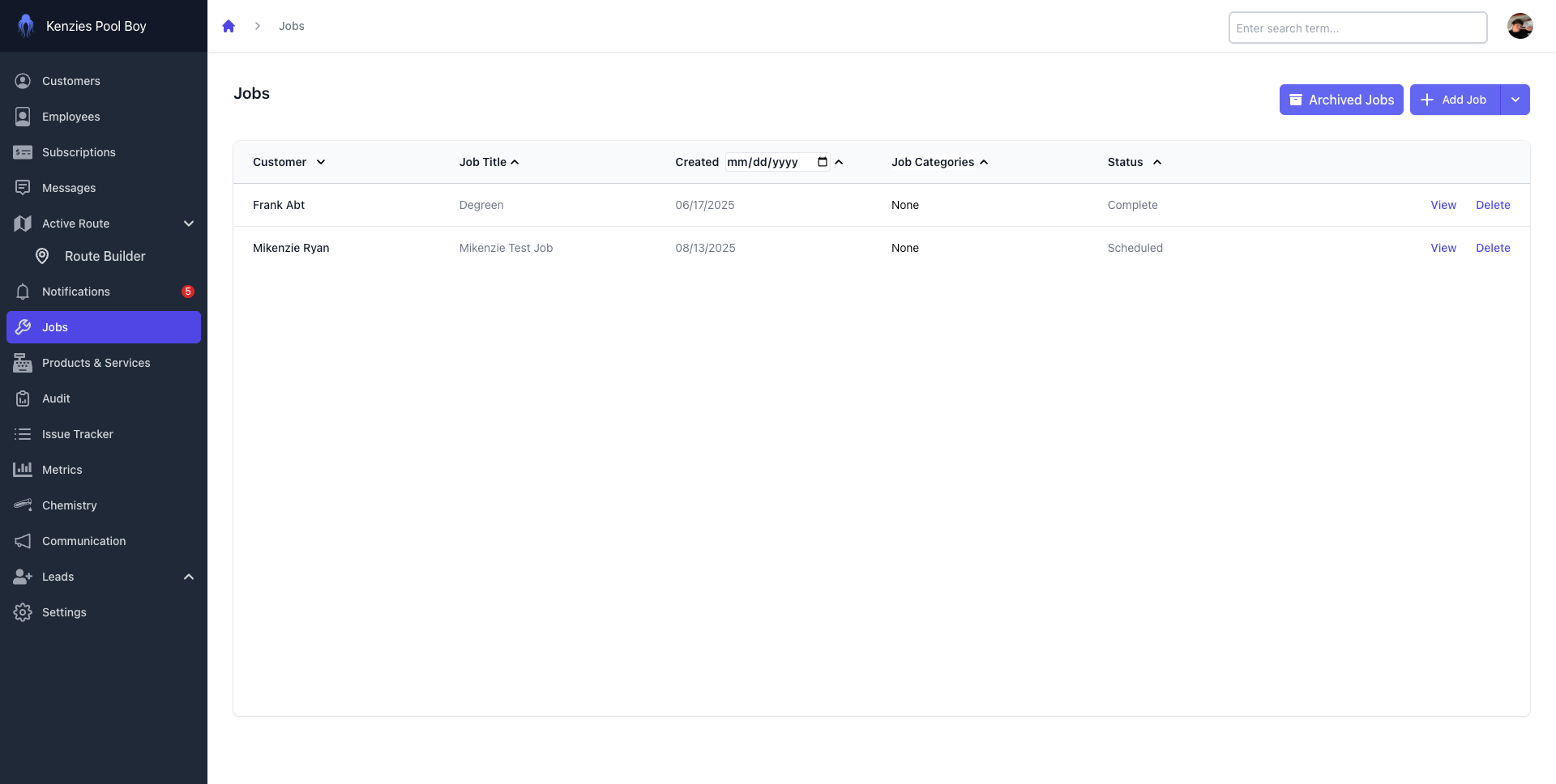The image size is (1556, 784).
Task: Open the Customer column filter dropdown
Action: [321, 162]
